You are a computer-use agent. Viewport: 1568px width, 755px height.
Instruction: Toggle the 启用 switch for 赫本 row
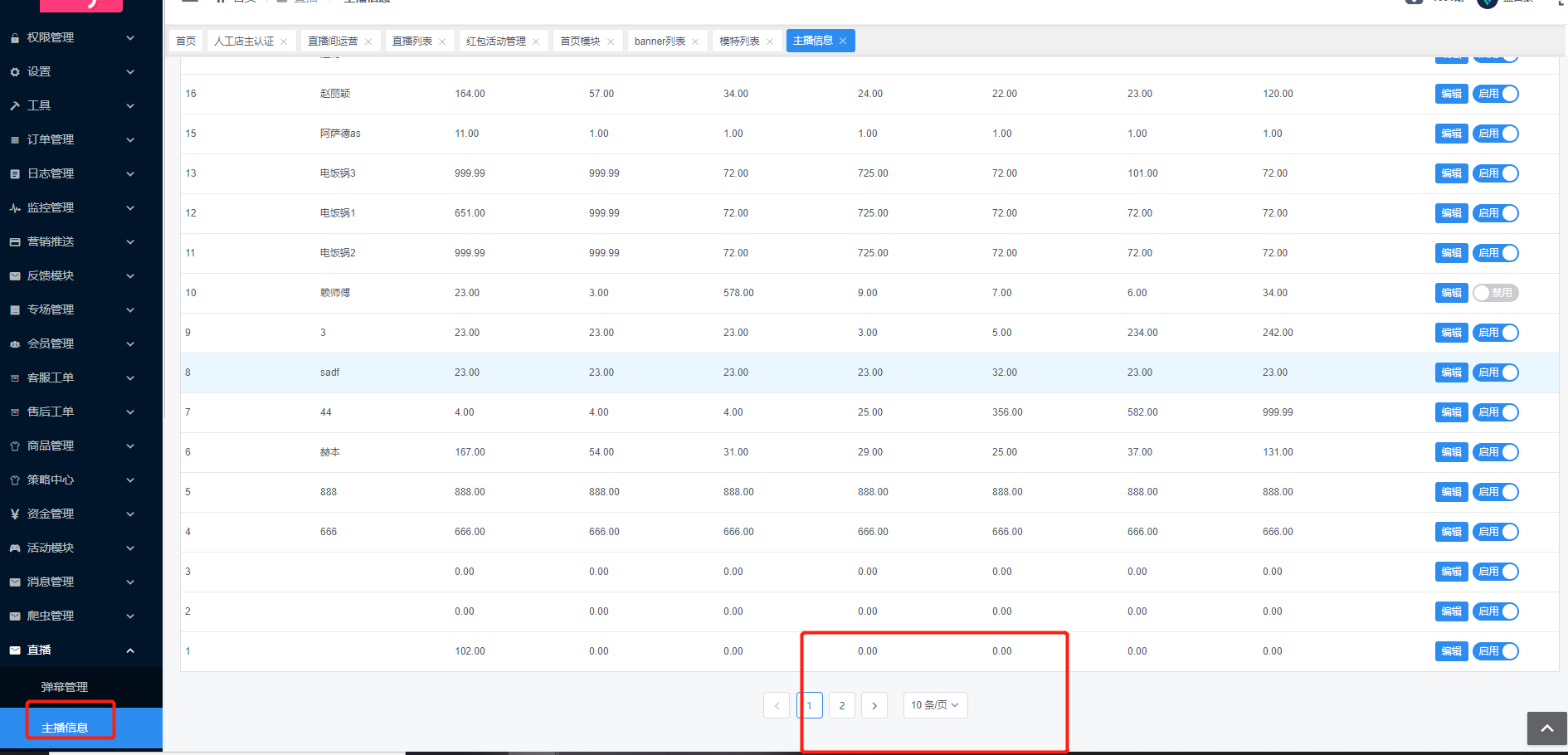(x=1496, y=452)
